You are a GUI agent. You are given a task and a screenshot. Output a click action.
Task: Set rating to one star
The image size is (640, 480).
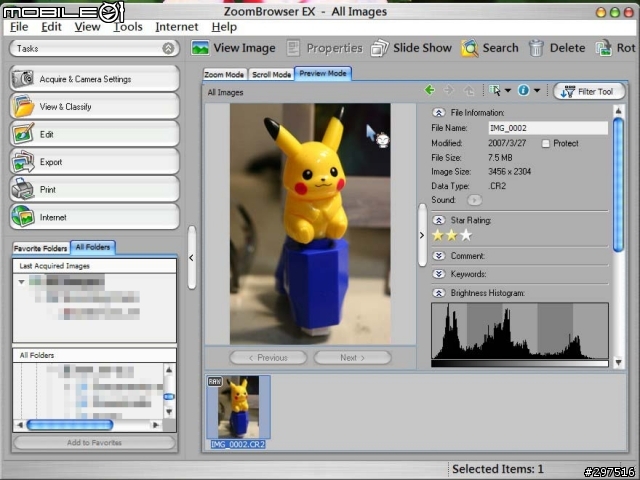point(438,236)
